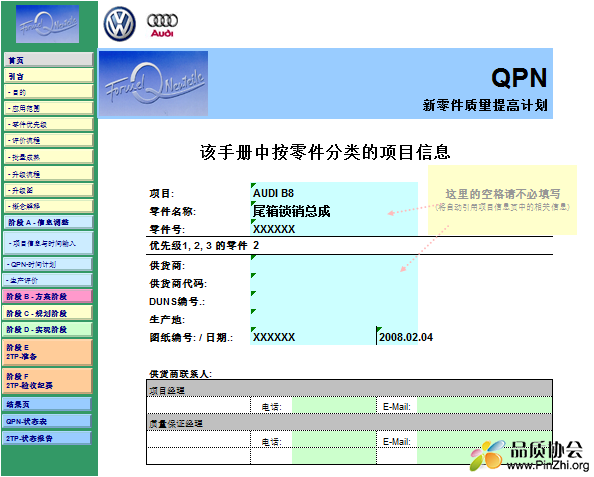Open 阶段 F 2TP-验收纪要
Viewport: 594px width, 477px height.
click(x=47, y=381)
